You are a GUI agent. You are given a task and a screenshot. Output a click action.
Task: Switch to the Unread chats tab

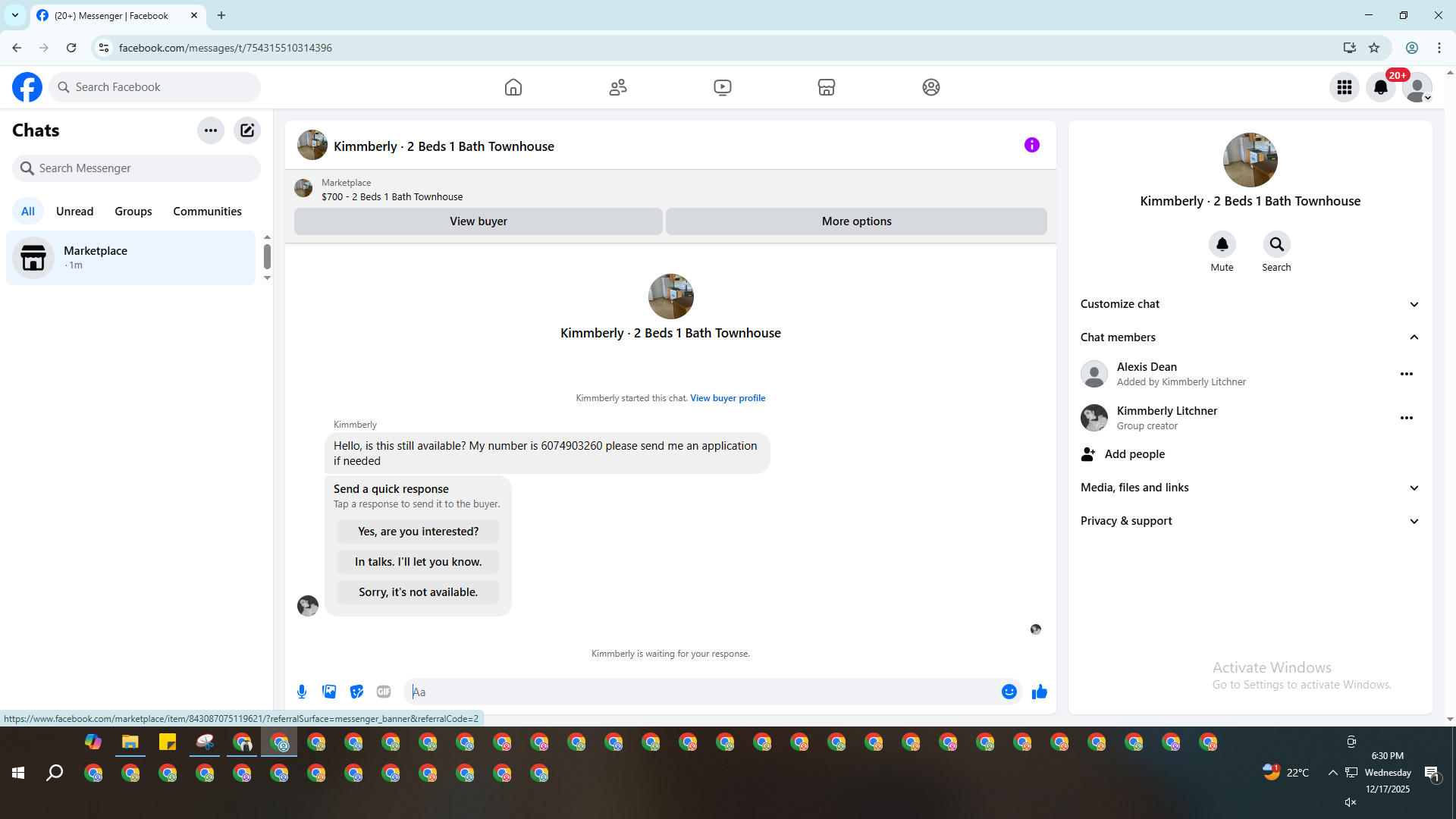tap(74, 212)
